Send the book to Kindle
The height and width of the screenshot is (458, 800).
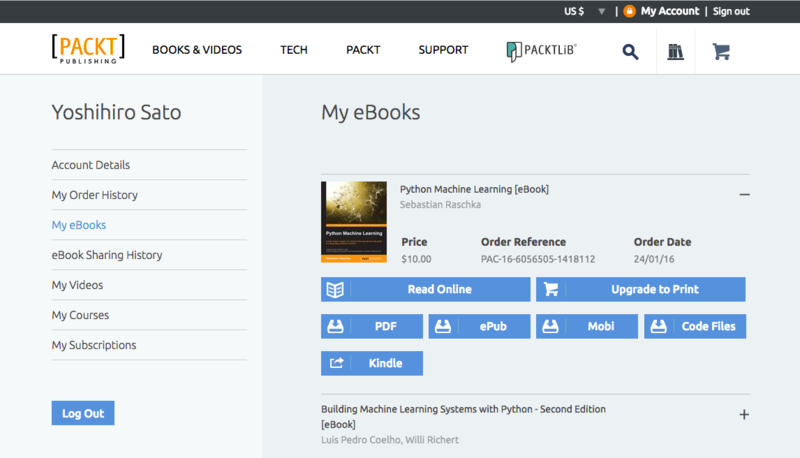coord(372,363)
